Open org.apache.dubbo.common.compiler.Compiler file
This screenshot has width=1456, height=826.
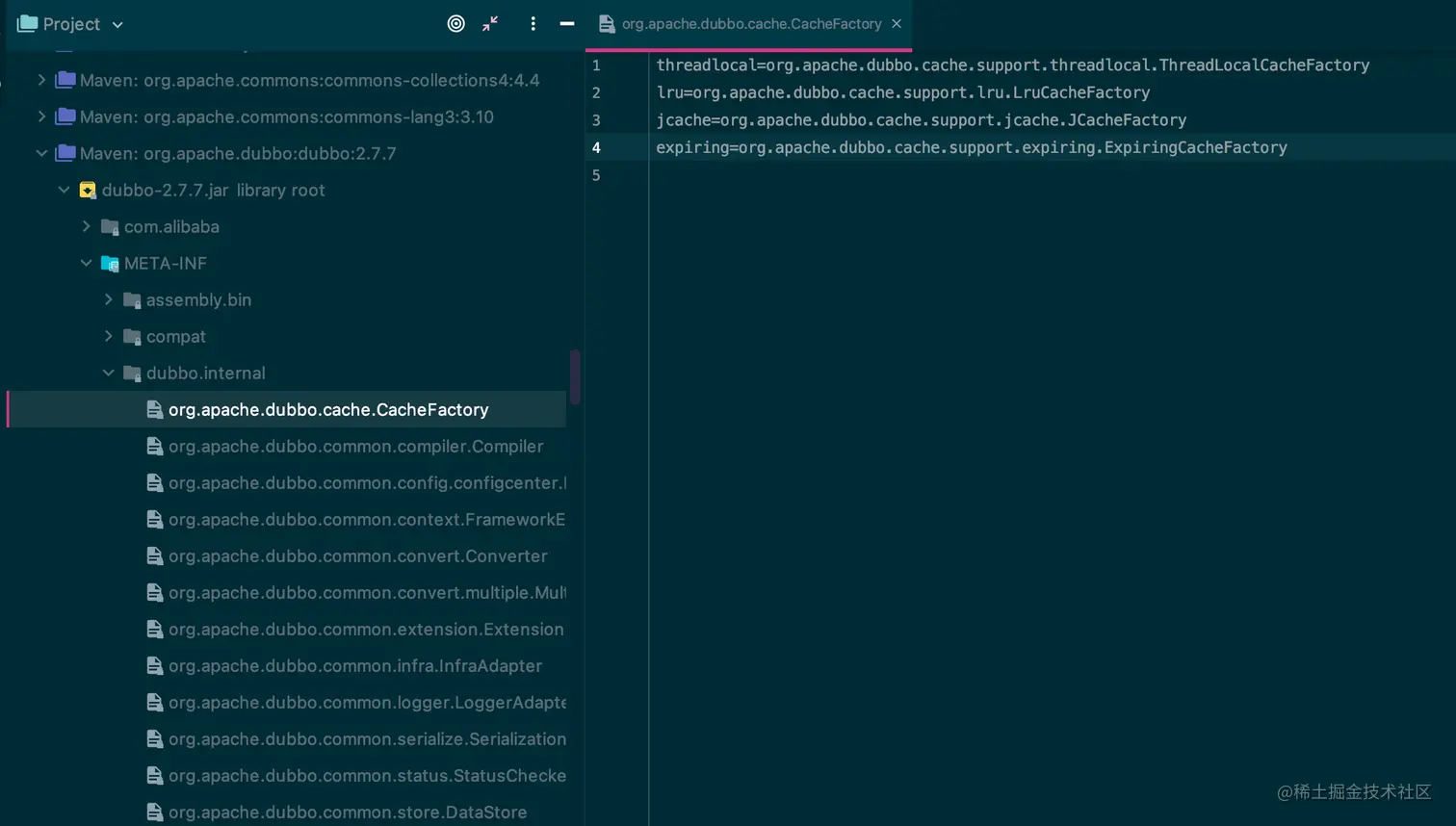(355, 447)
